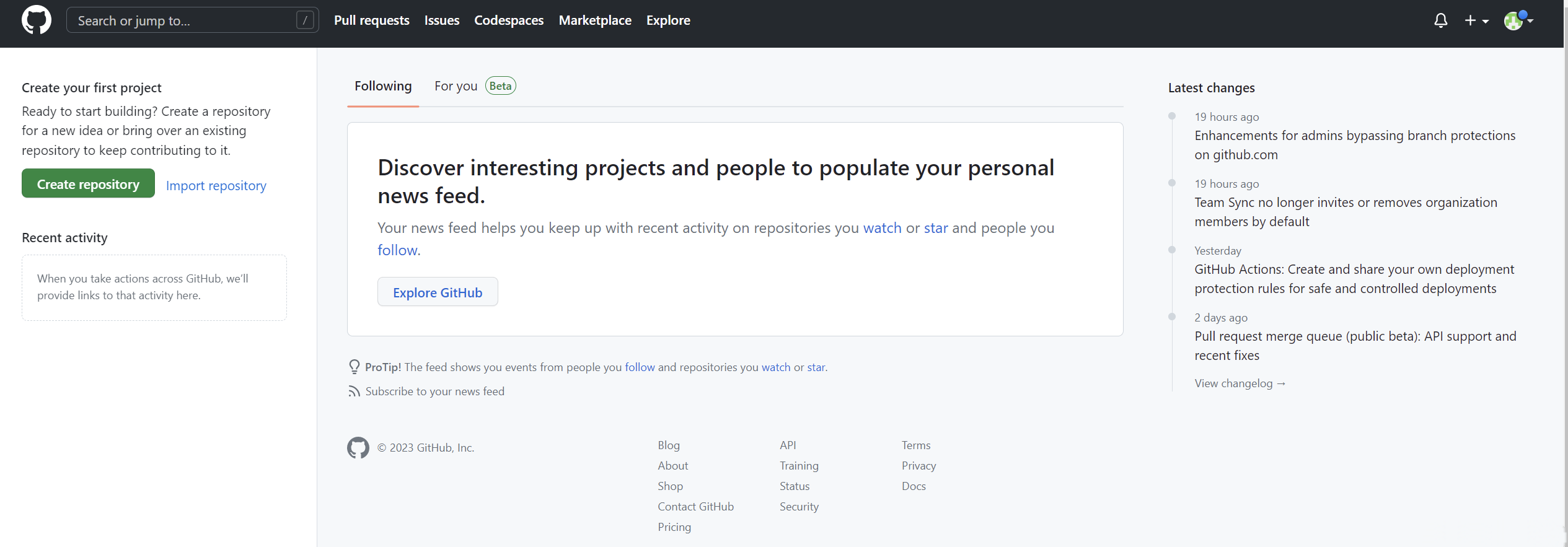Image resolution: width=1568 pixels, height=547 pixels.
Task: Go to Codespaces
Action: 509,20
